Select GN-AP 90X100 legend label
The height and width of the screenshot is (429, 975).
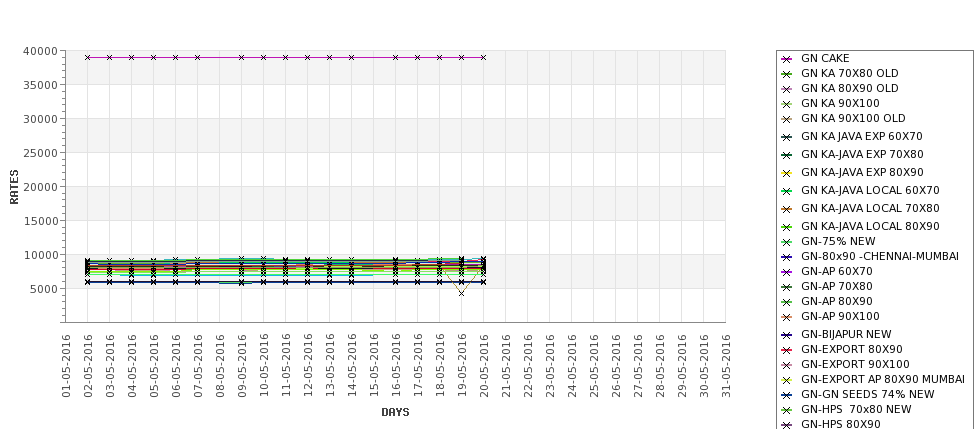[840, 316]
